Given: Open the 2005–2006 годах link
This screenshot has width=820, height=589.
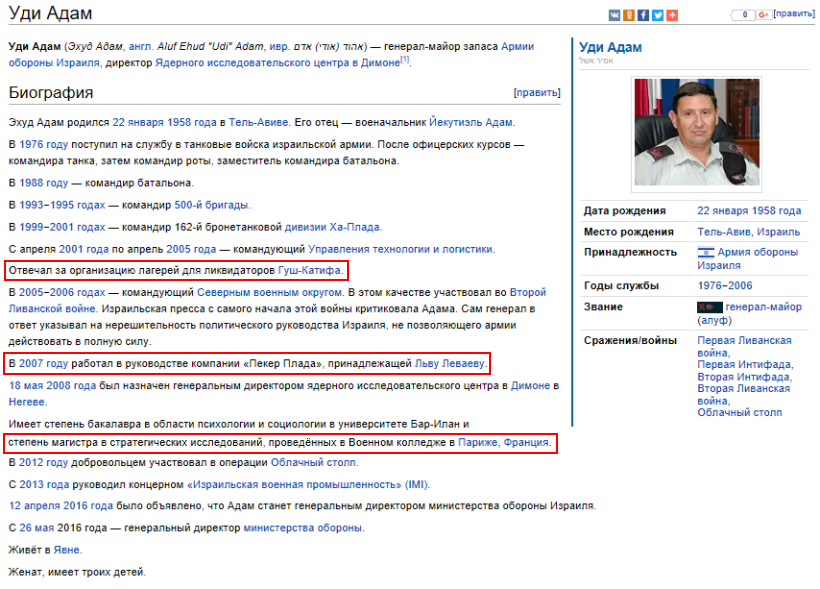Looking at the screenshot, I should point(62,292).
